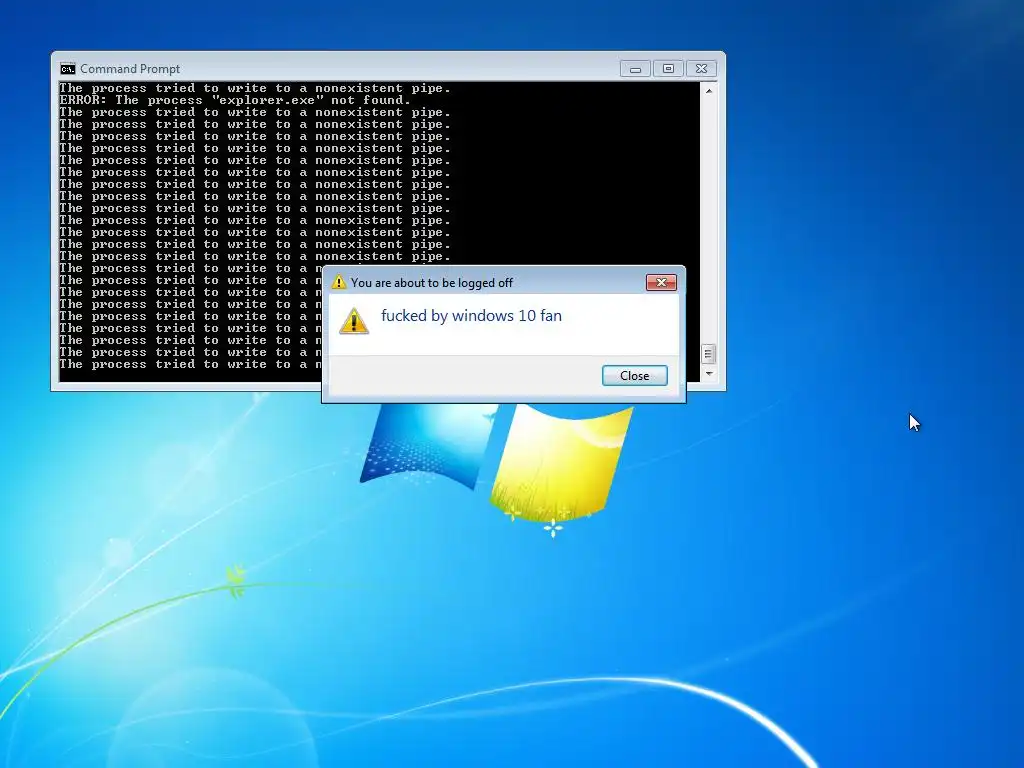This screenshot has width=1024, height=768.
Task: Click the large warning icon in the dialog
Action: [354, 321]
